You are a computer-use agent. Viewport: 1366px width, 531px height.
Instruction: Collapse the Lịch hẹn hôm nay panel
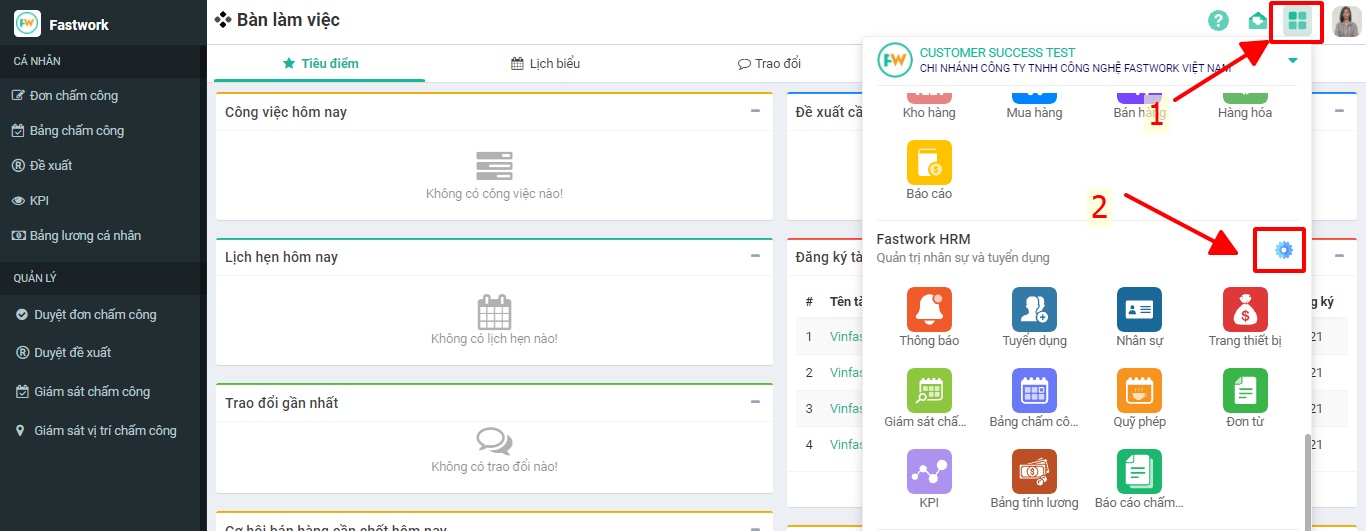tap(756, 256)
